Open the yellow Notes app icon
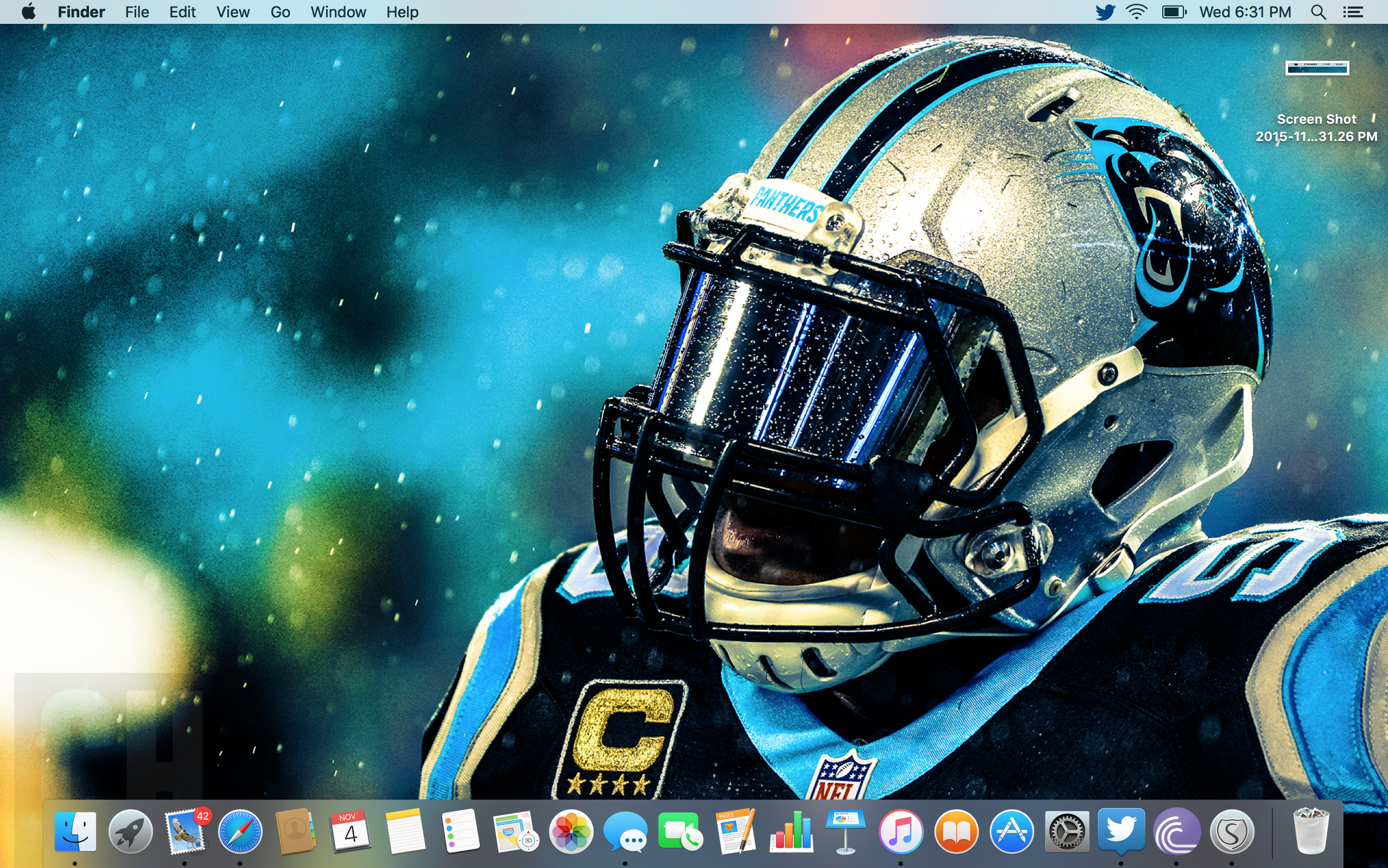Image resolution: width=1388 pixels, height=868 pixels. (405, 831)
